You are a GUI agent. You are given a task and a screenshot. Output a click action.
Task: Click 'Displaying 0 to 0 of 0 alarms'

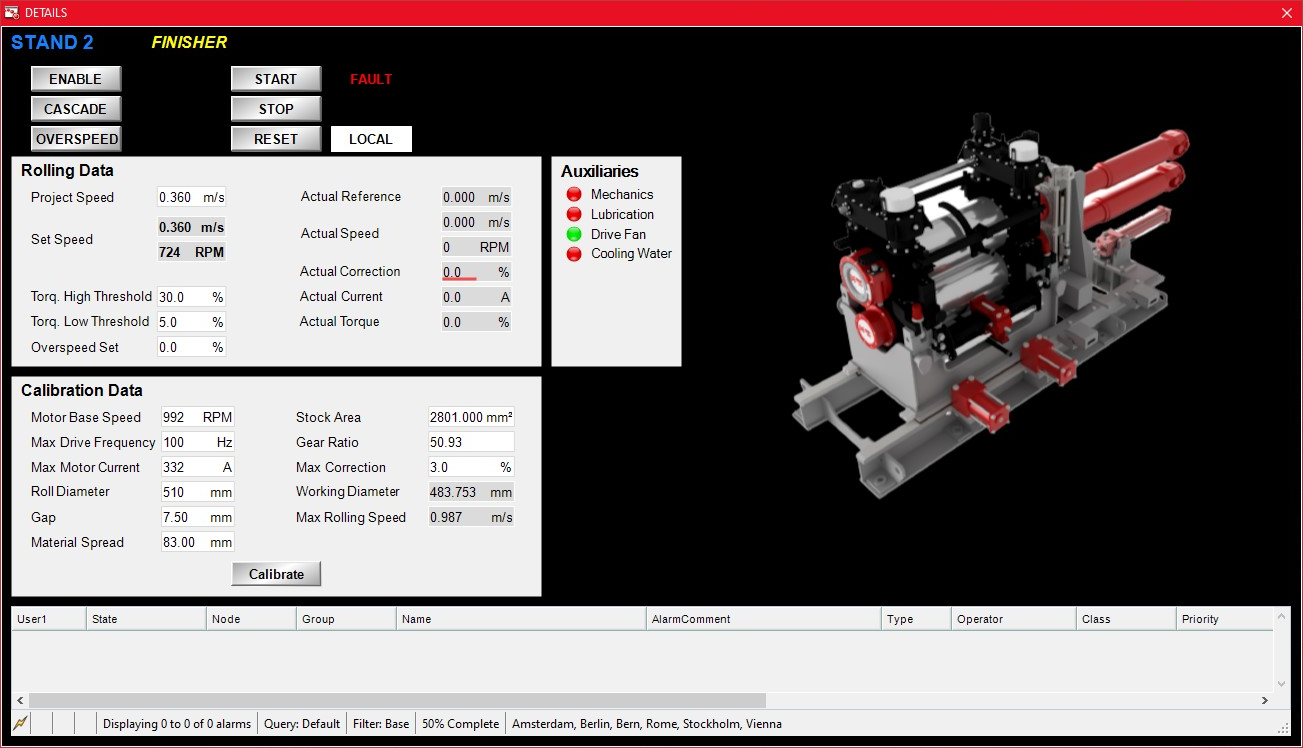click(177, 723)
